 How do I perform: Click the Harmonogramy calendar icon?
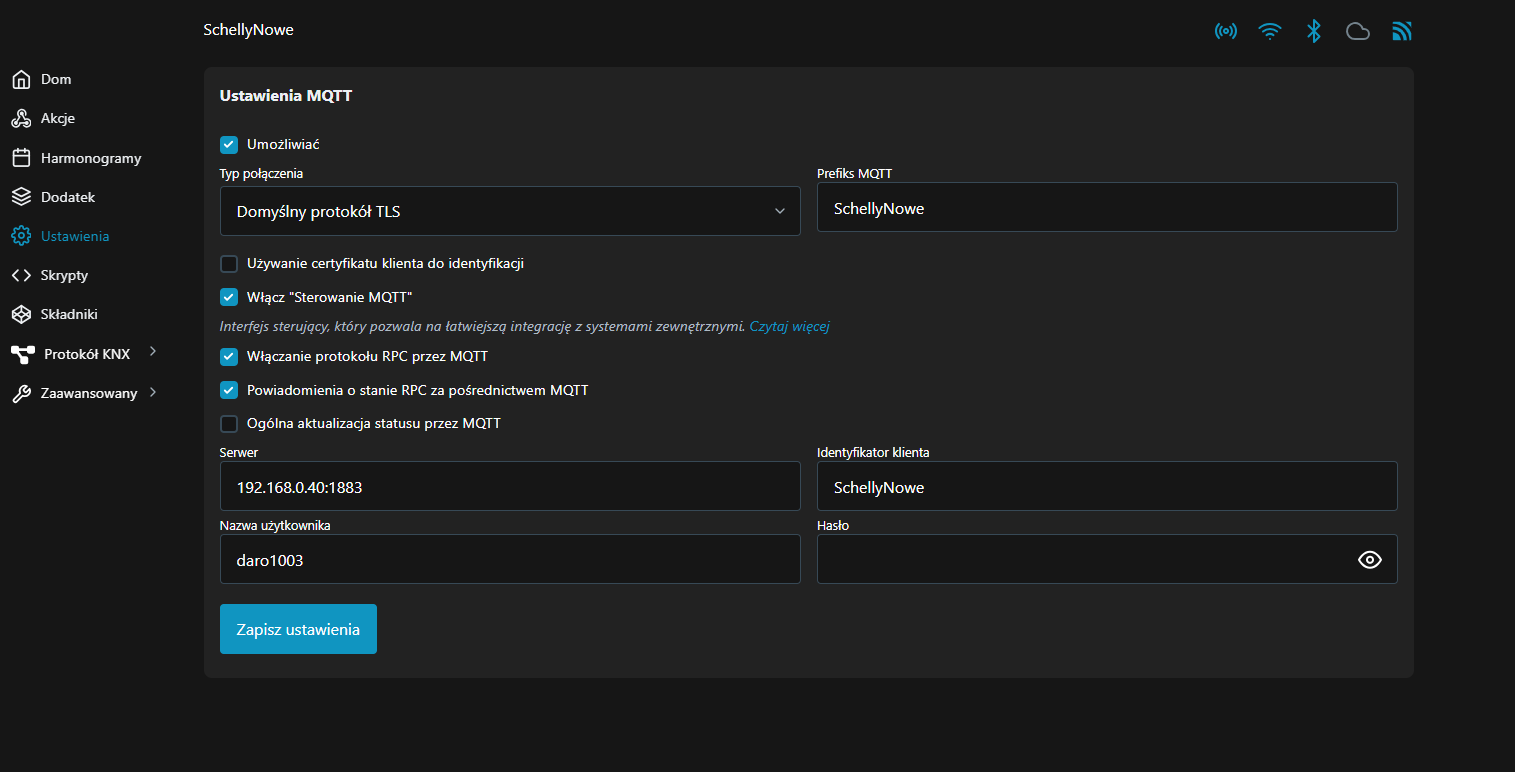pos(21,158)
